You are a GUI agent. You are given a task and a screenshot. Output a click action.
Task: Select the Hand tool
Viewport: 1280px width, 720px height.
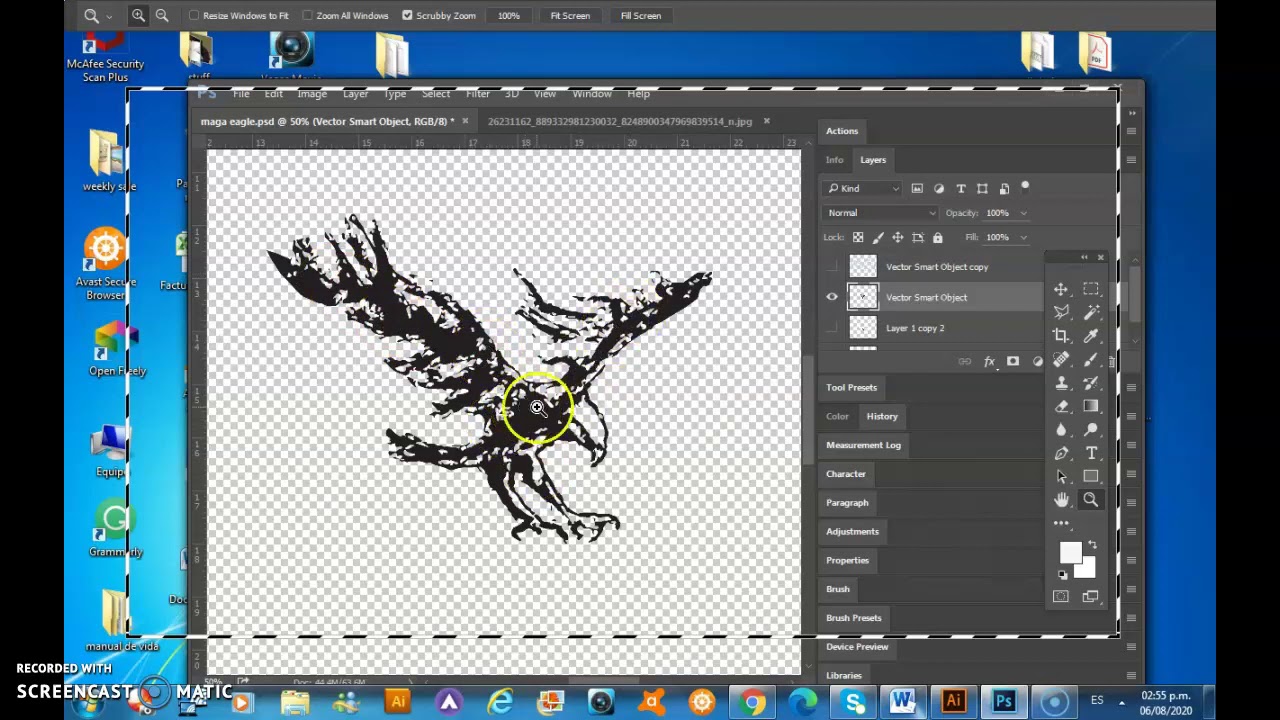coord(1061,500)
